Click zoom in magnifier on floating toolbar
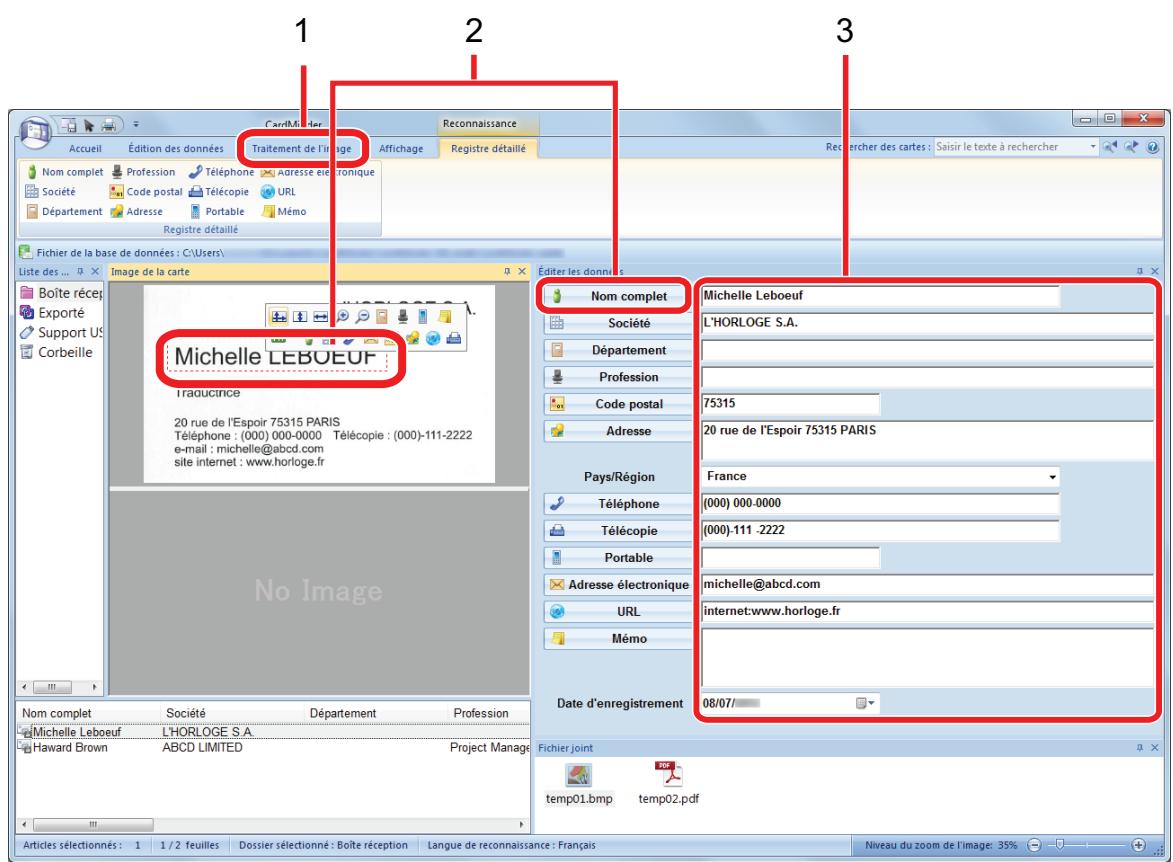Viewport: 1173px width, 862px height. [342, 317]
